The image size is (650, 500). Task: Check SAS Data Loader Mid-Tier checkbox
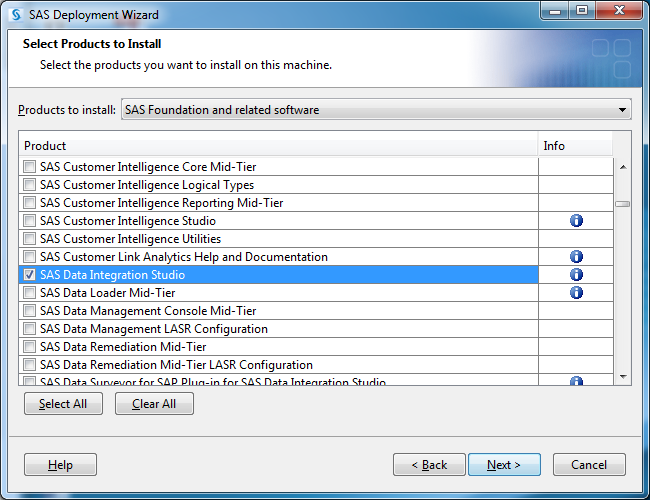pyautogui.click(x=29, y=293)
